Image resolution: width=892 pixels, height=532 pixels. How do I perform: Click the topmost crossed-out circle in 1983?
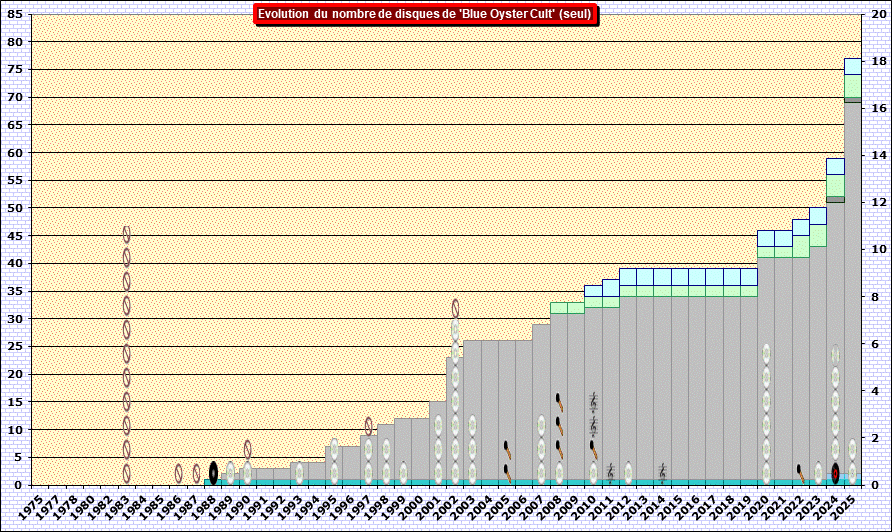[x=127, y=234]
